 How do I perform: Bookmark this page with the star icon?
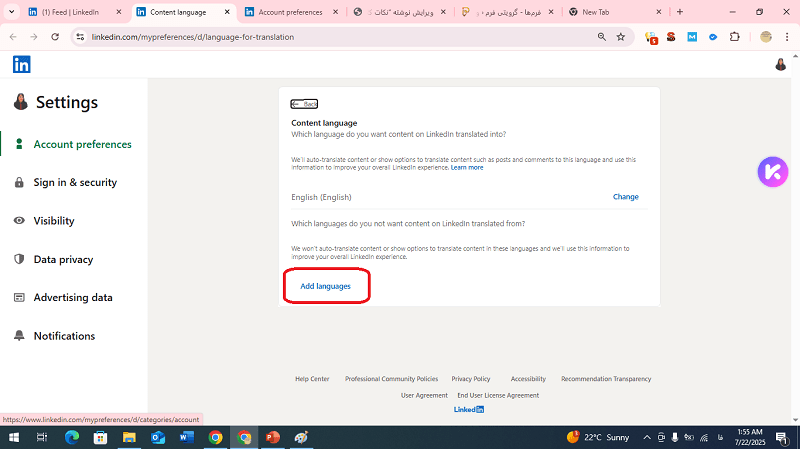(x=621, y=37)
